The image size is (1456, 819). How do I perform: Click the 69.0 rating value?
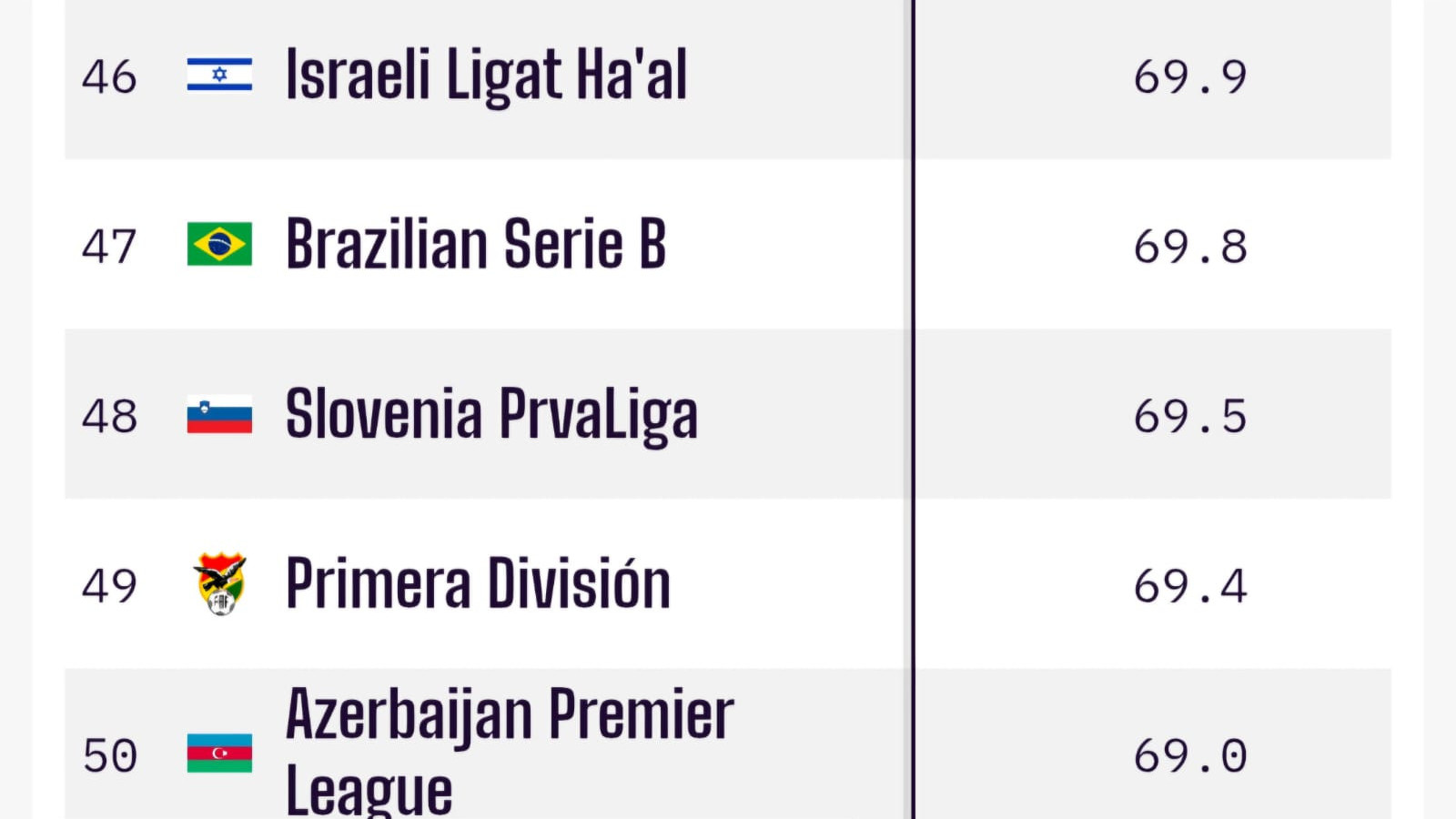point(1189,755)
